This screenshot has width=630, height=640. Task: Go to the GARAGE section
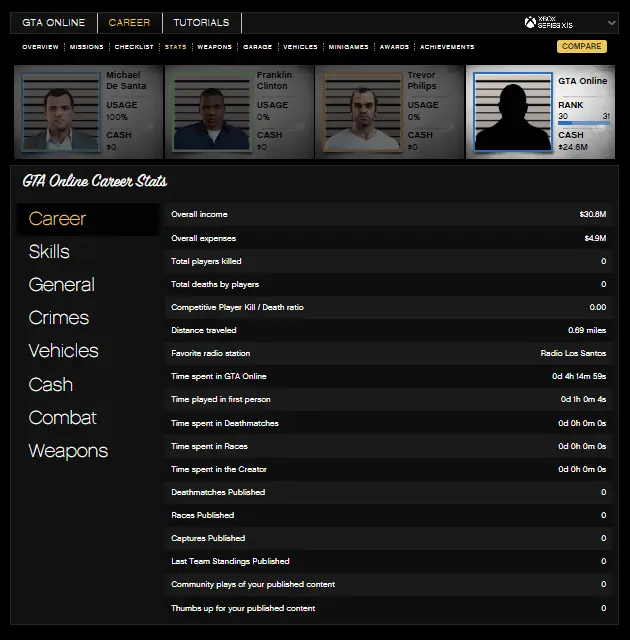tap(257, 47)
